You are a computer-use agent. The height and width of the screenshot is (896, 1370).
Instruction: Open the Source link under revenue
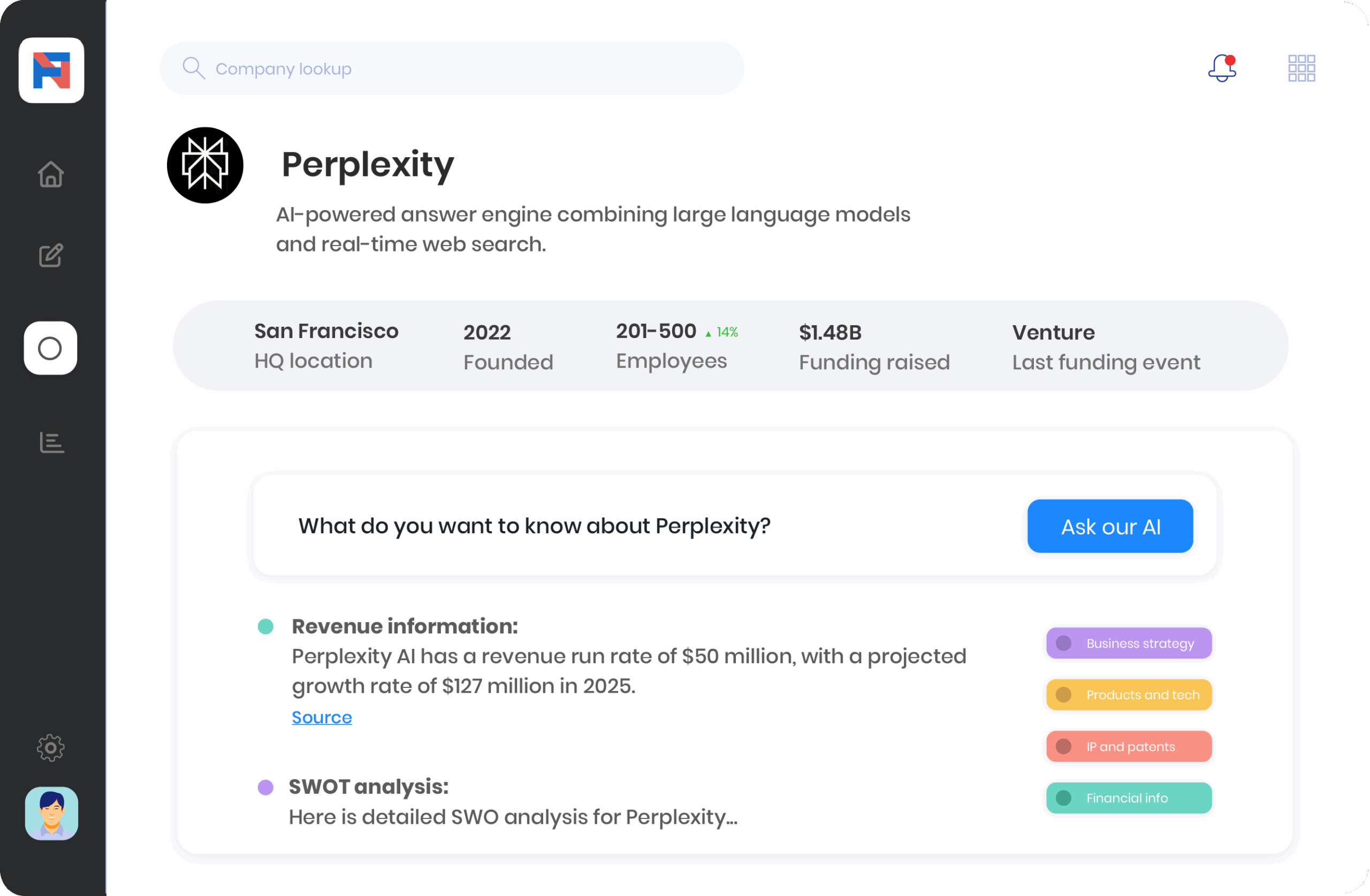[322, 718]
